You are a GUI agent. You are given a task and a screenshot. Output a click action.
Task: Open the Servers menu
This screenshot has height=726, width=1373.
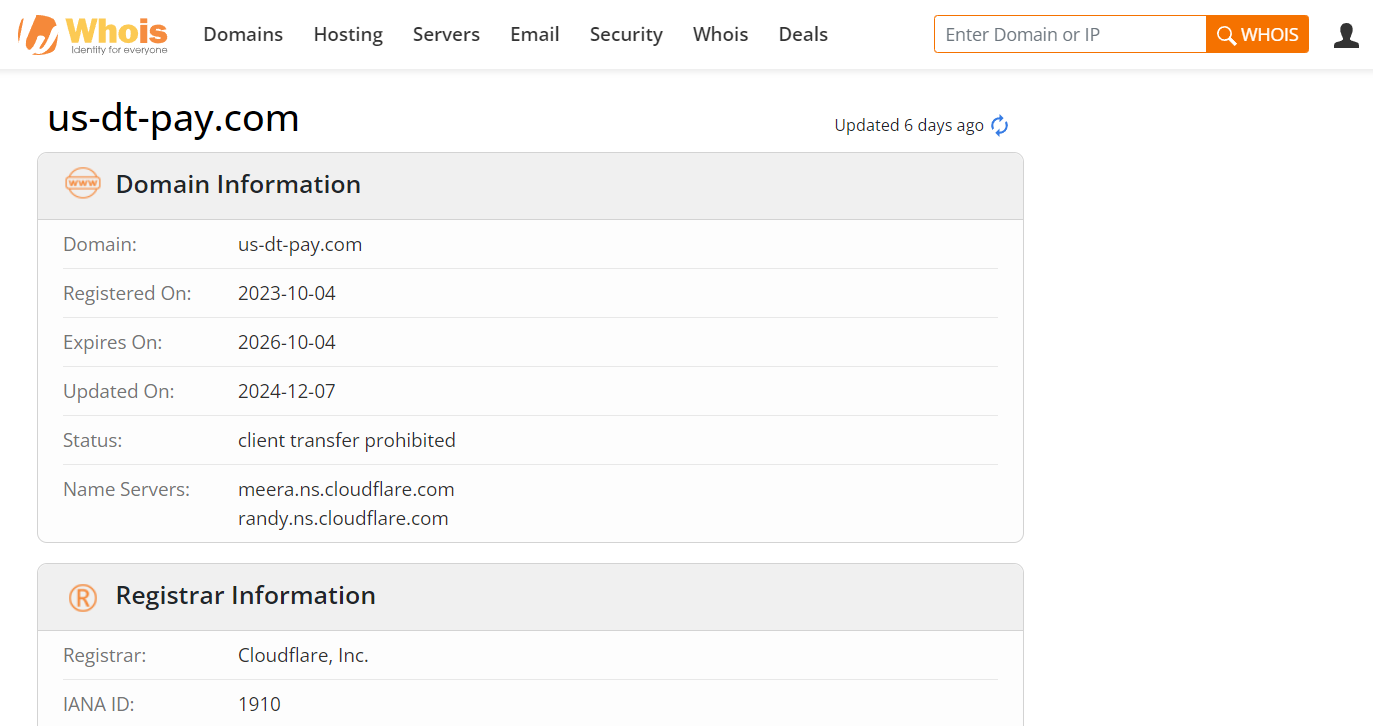446,34
